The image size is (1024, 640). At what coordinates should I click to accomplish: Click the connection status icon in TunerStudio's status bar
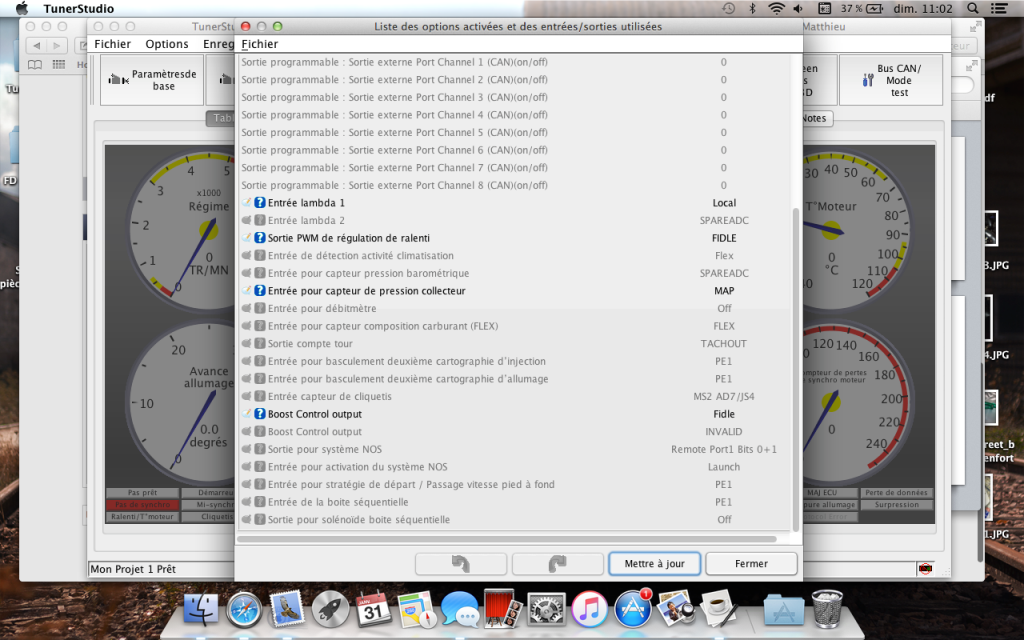[925, 569]
